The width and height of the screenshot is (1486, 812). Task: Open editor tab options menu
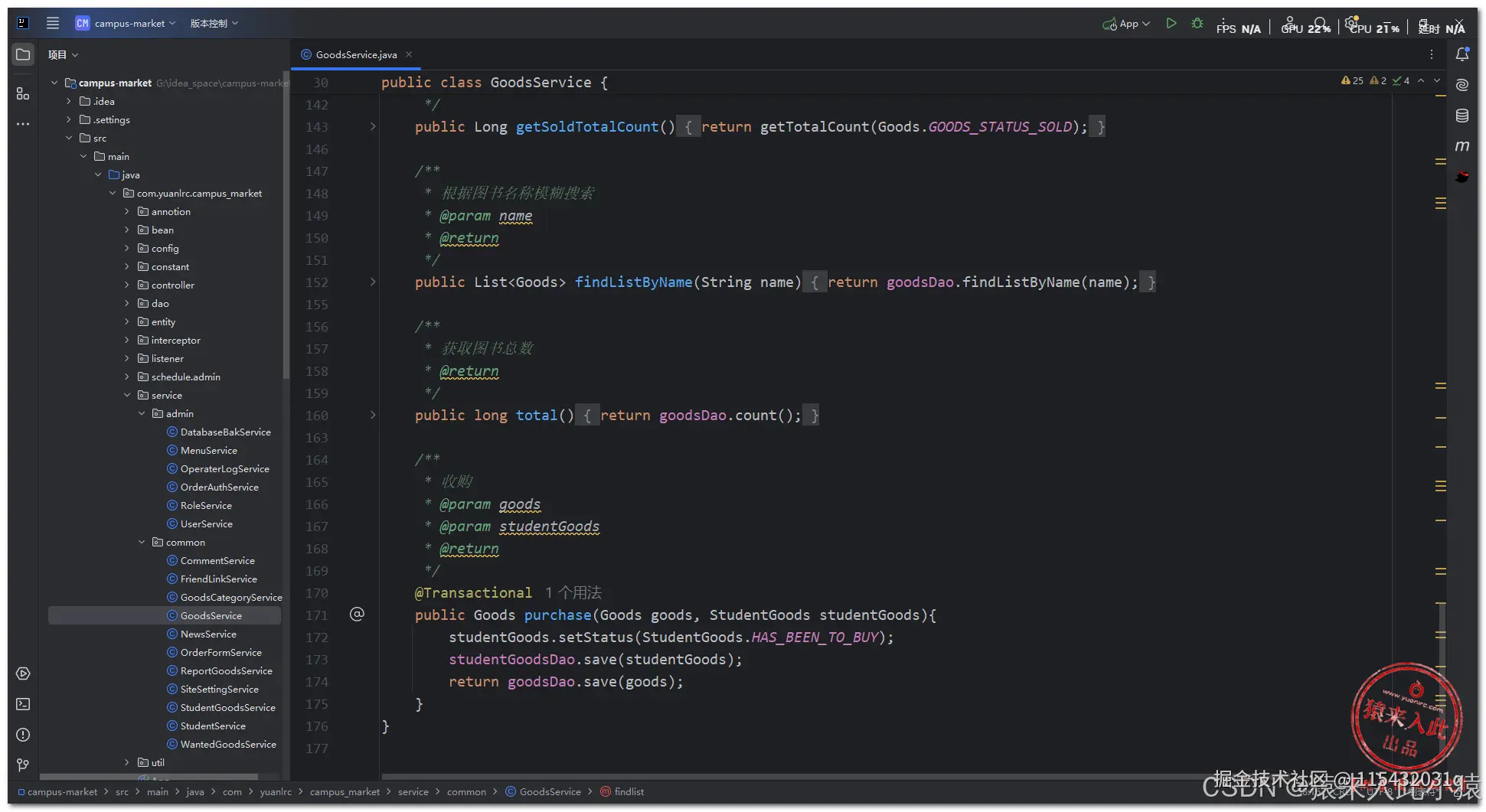[1432, 54]
